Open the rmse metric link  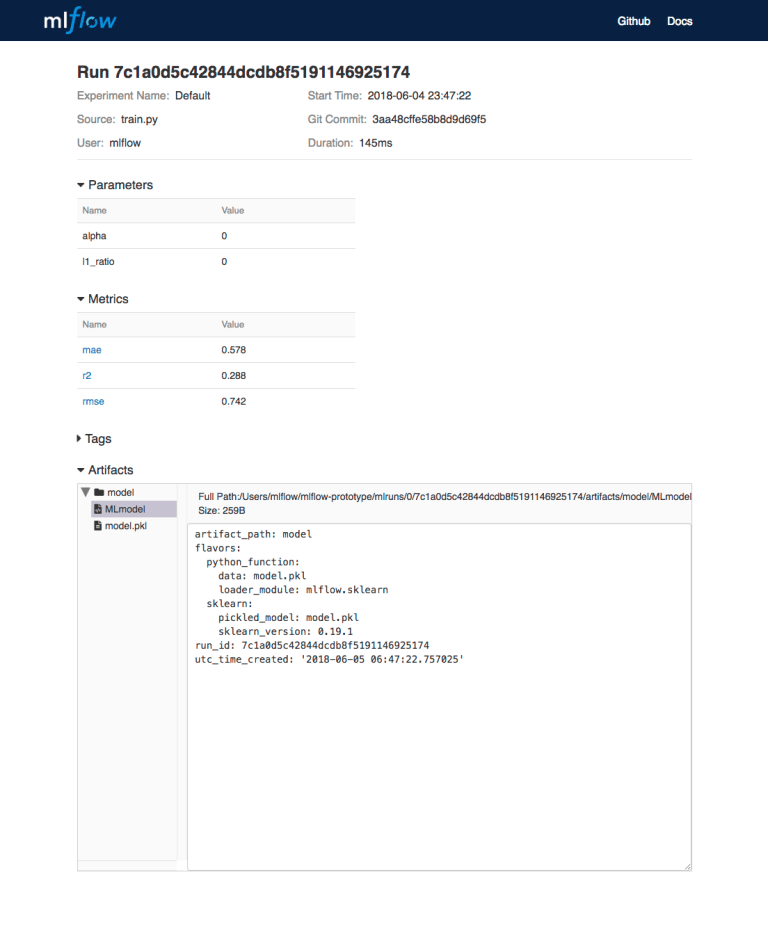point(93,401)
